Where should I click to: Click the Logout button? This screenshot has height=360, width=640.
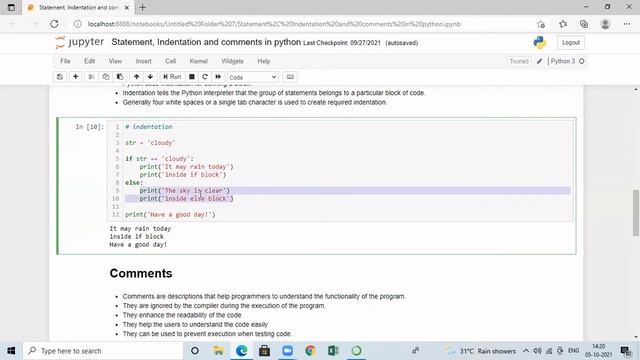click(x=571, y=42)
